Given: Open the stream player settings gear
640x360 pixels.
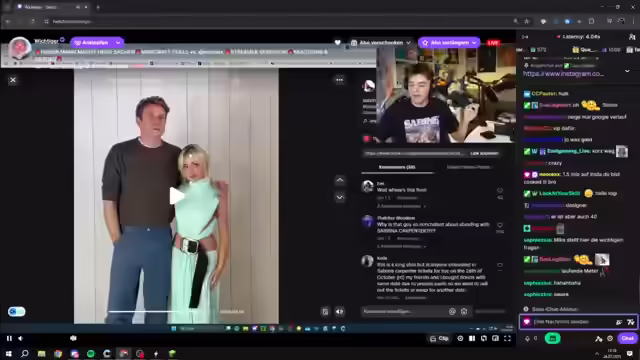Looking at the screenshot, I should pyautogui.click(x=460, y=338).
